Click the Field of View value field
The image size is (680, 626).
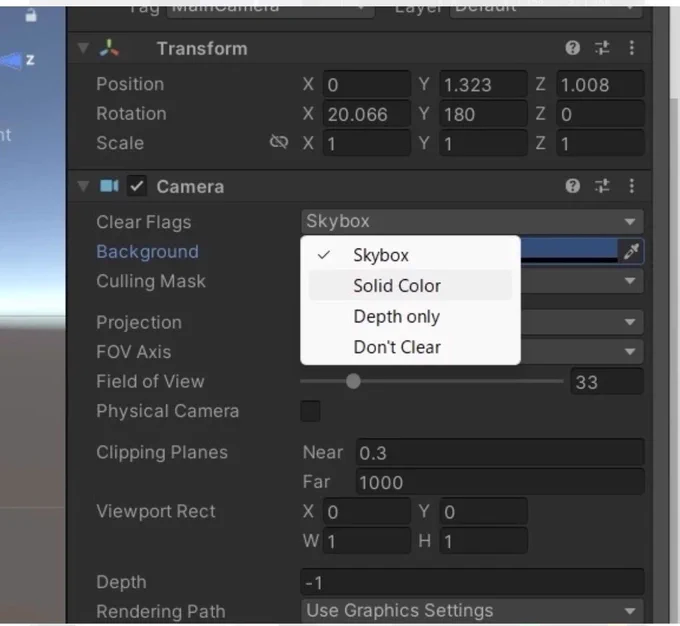pyautogui.click(x=607, y=381)
